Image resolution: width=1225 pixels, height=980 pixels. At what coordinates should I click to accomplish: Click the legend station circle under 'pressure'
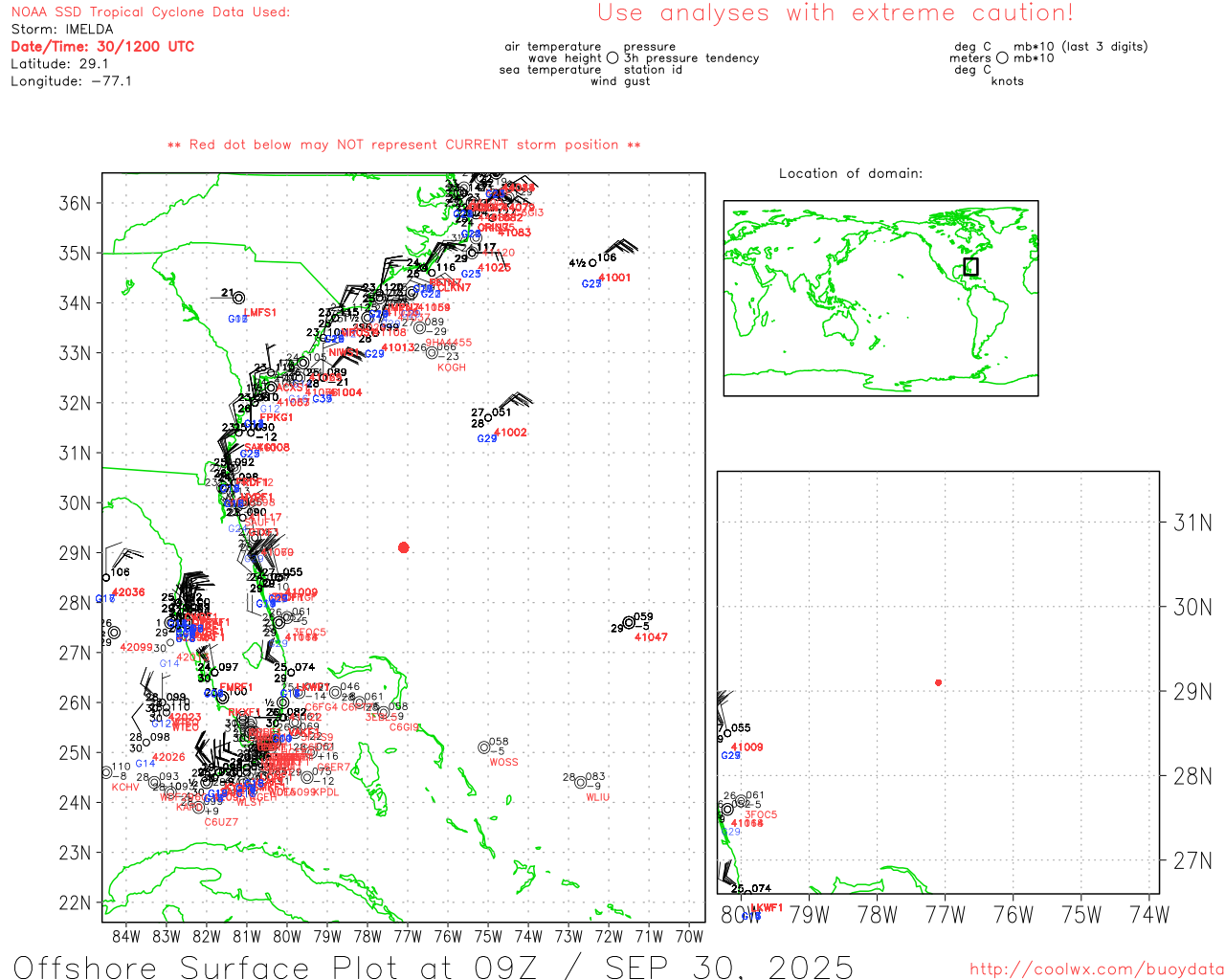(612, 57)
